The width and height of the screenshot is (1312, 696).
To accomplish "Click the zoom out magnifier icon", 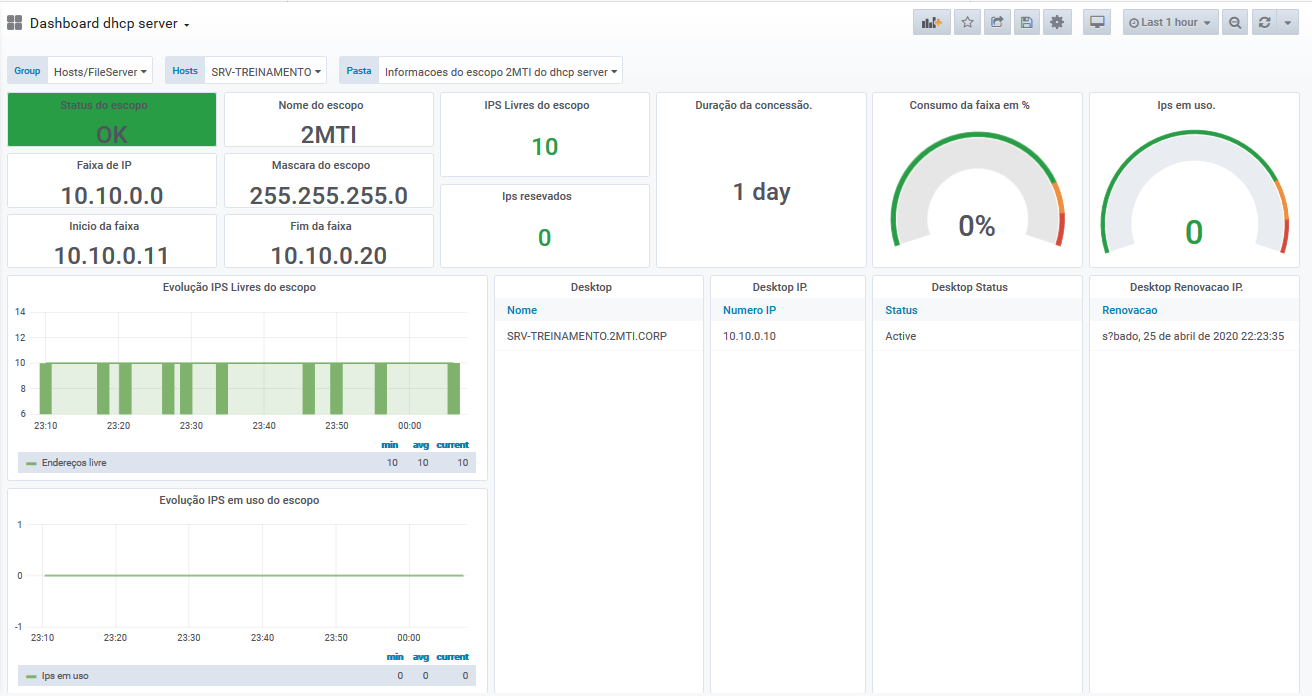I will point(1236,22).
